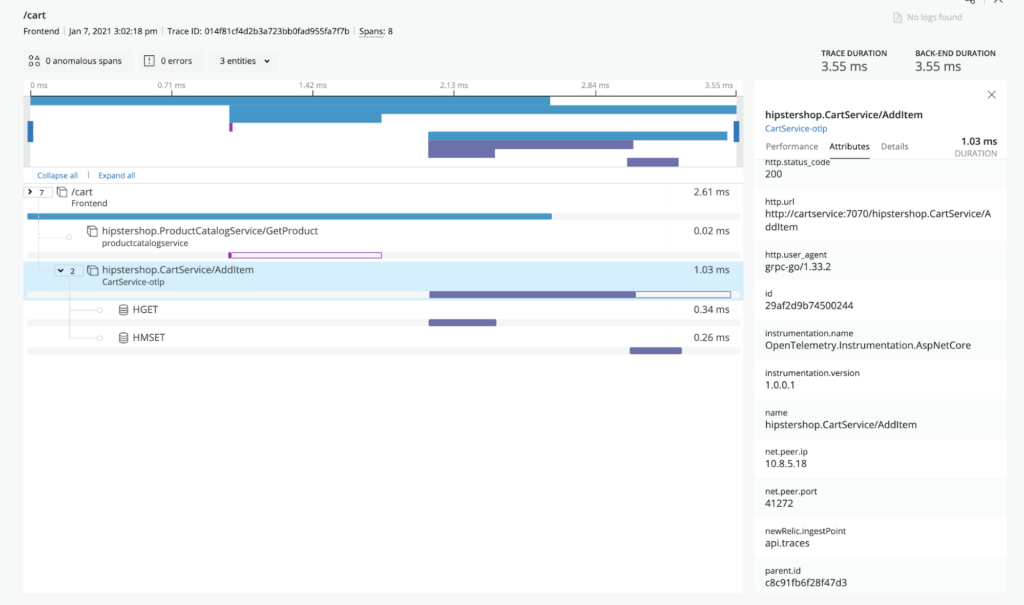Open the CartService-otlp entity link
The image size is (1024, 605).
[796, 128]
